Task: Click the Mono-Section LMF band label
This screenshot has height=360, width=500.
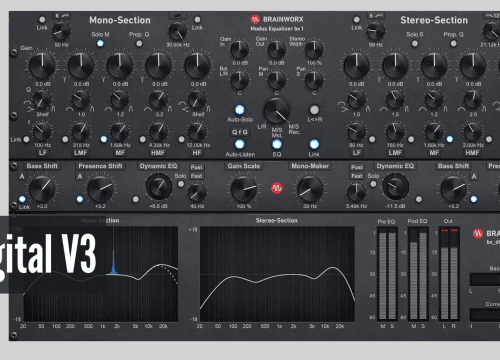Action: (x=81, y=153)
